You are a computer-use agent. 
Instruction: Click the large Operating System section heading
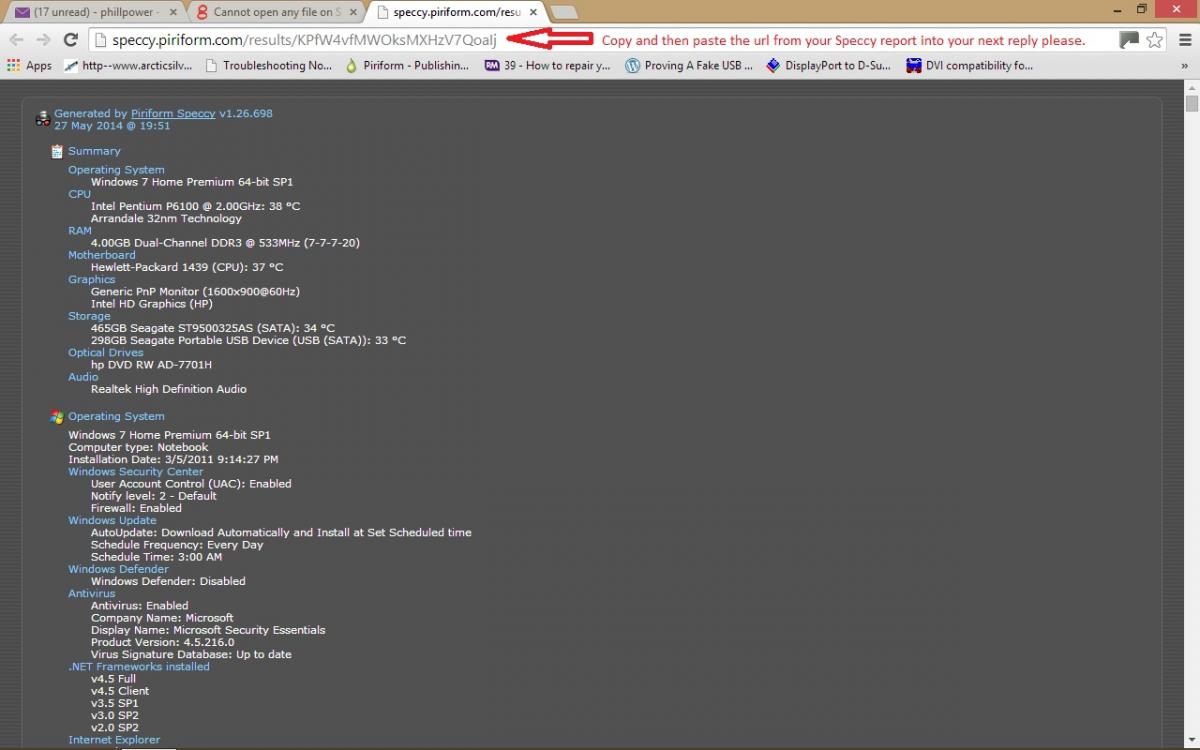[x=116, y=416]
